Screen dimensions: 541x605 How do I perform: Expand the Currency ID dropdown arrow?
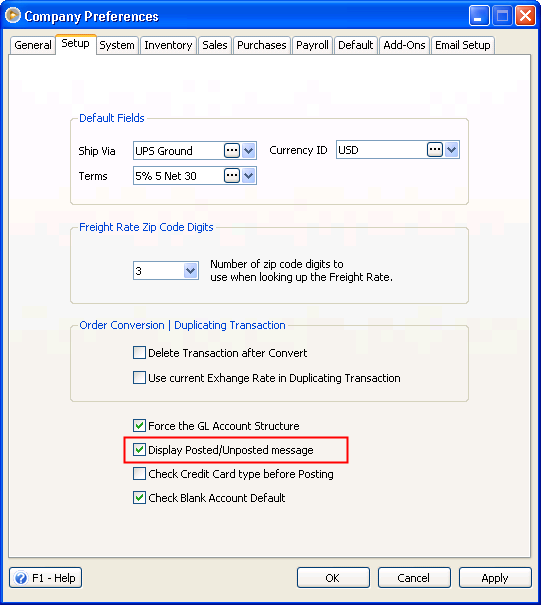click(x=451, y=149)
